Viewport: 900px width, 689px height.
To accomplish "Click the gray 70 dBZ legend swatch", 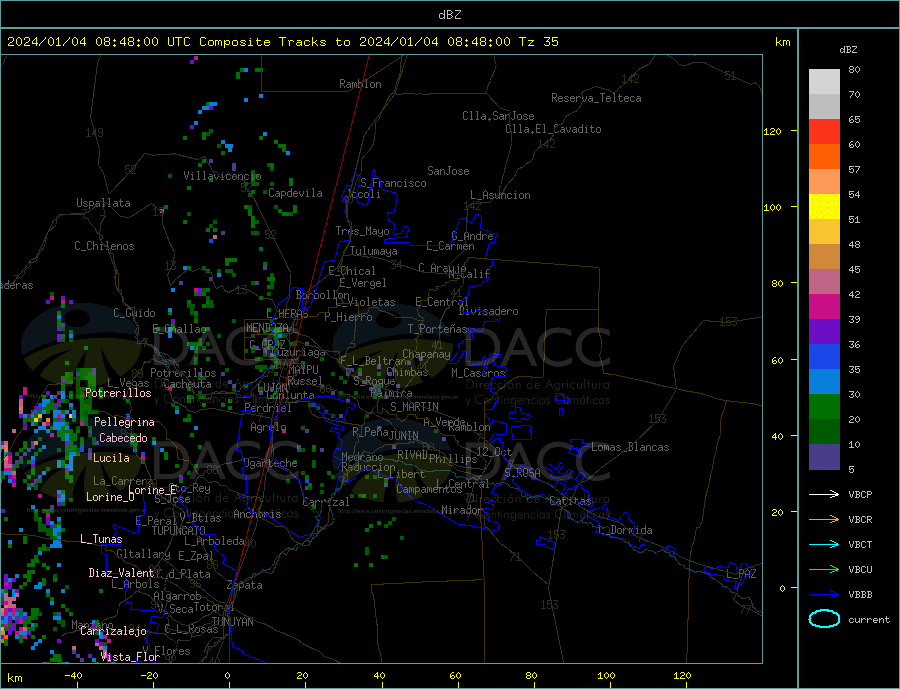I will pos(824,107).
